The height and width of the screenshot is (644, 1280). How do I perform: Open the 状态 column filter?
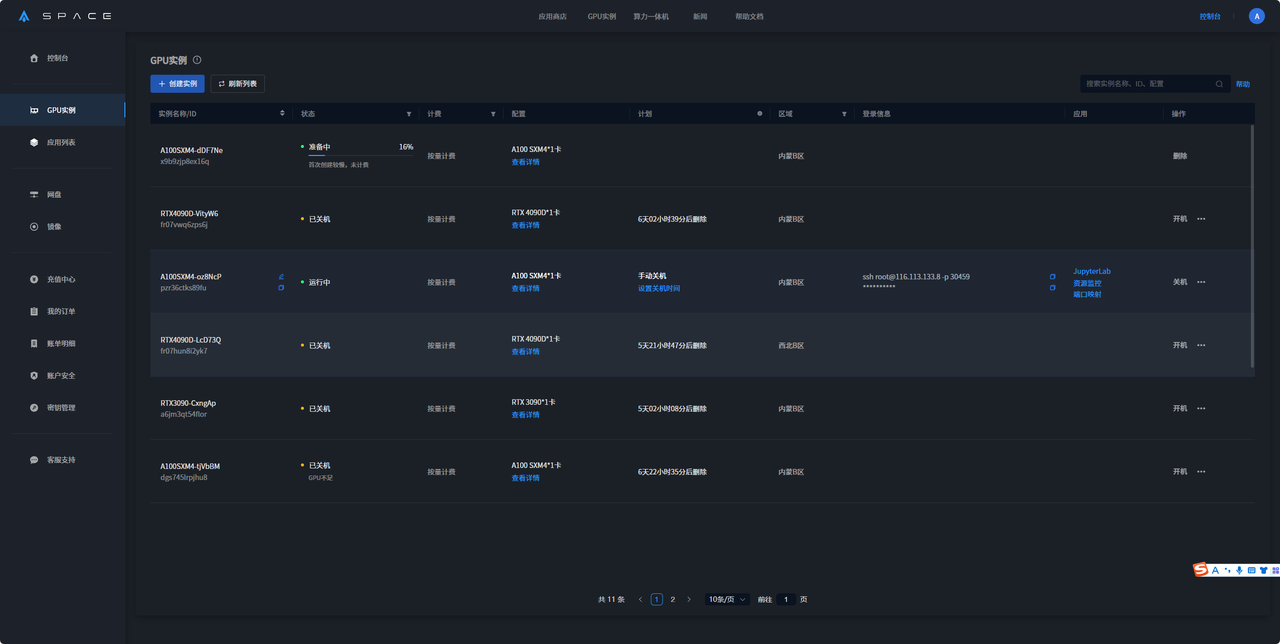409,113
